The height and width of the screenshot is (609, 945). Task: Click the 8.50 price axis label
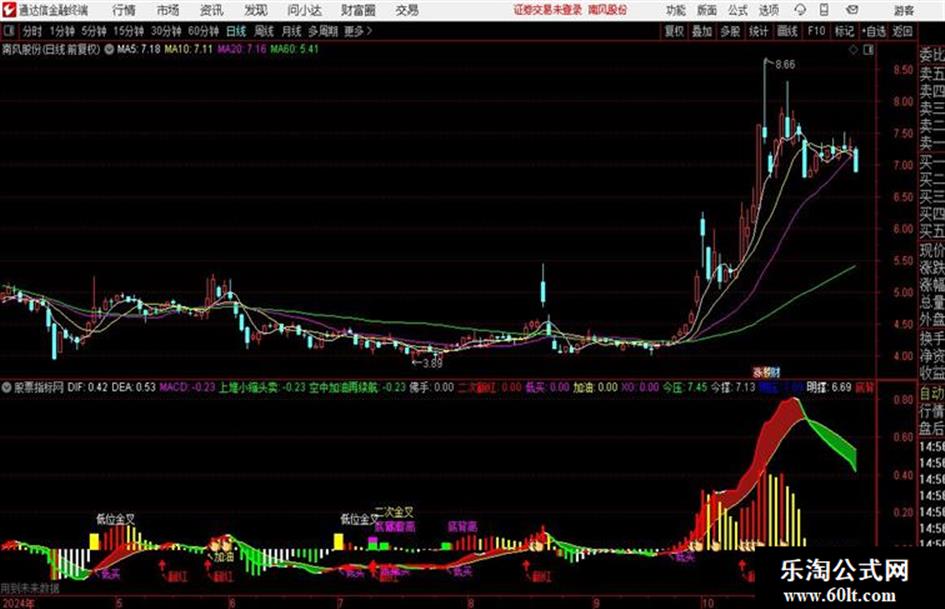903,70
